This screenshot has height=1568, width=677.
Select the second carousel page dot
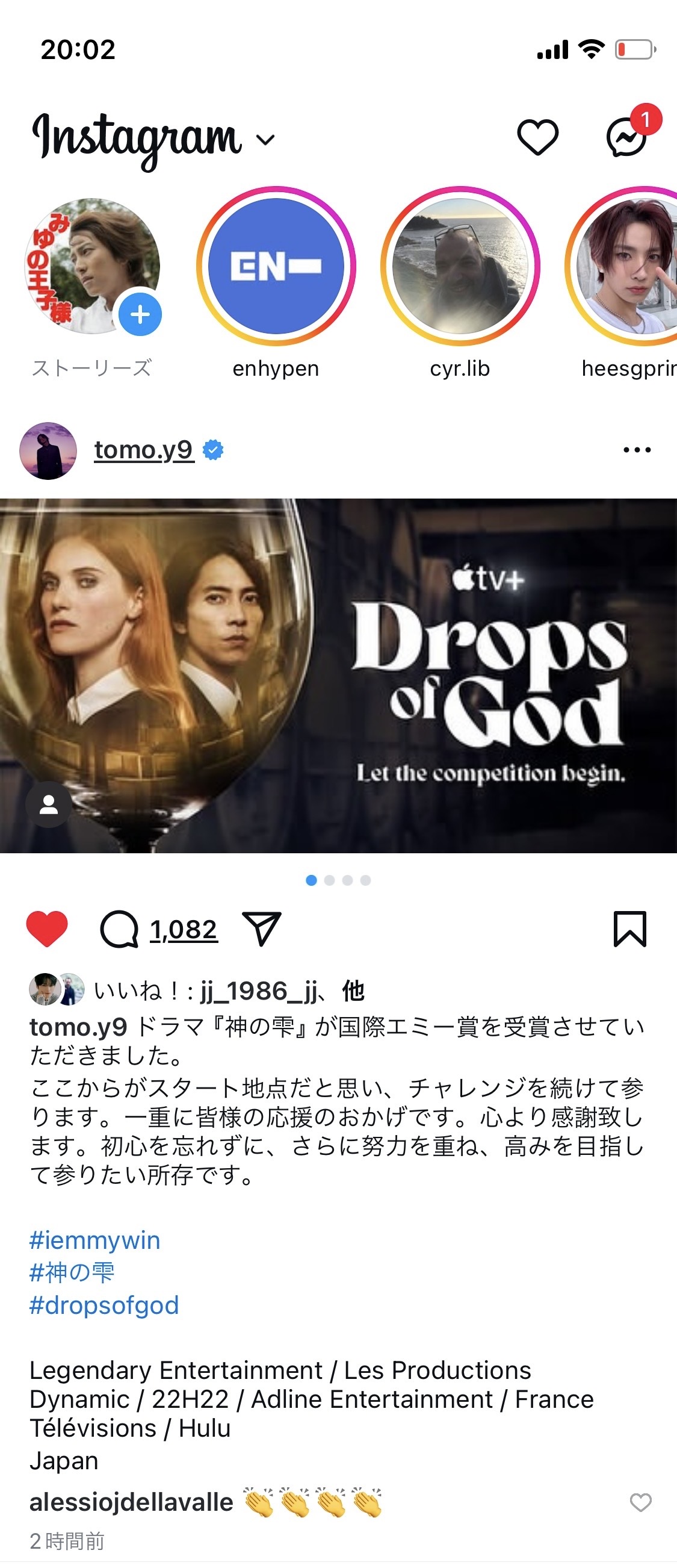[x=330, y=880]
